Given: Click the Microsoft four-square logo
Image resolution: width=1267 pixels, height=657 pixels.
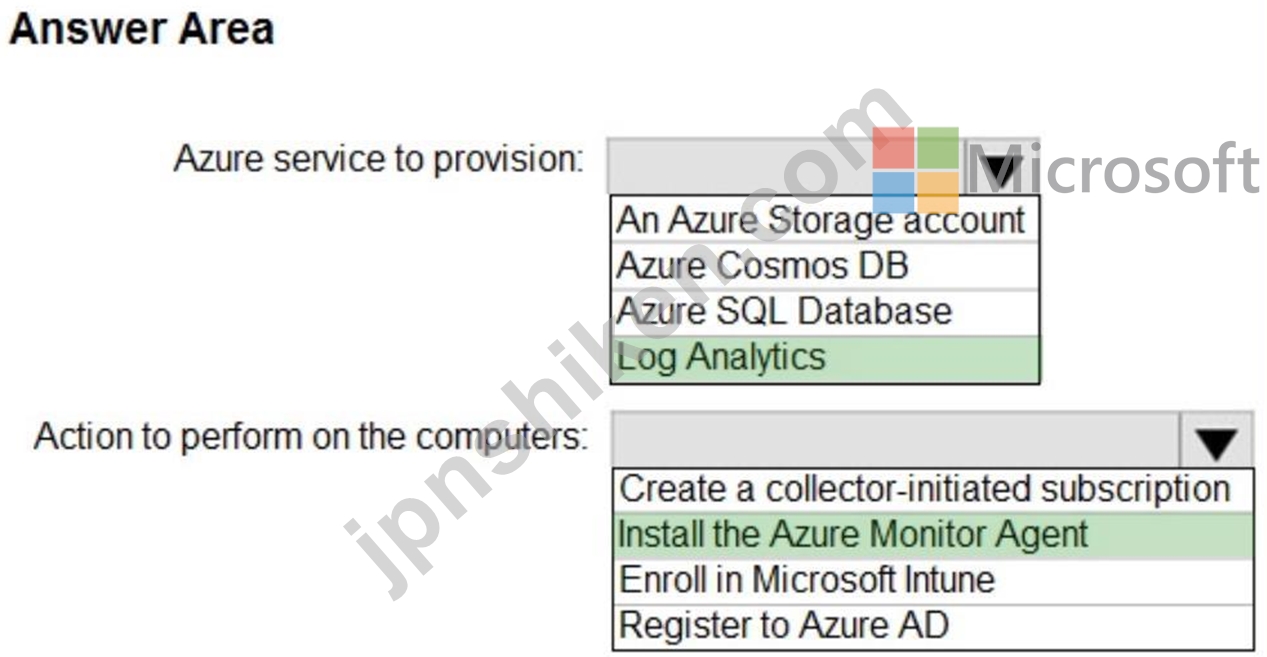Looking at the screenshot, I should [915, 170].
